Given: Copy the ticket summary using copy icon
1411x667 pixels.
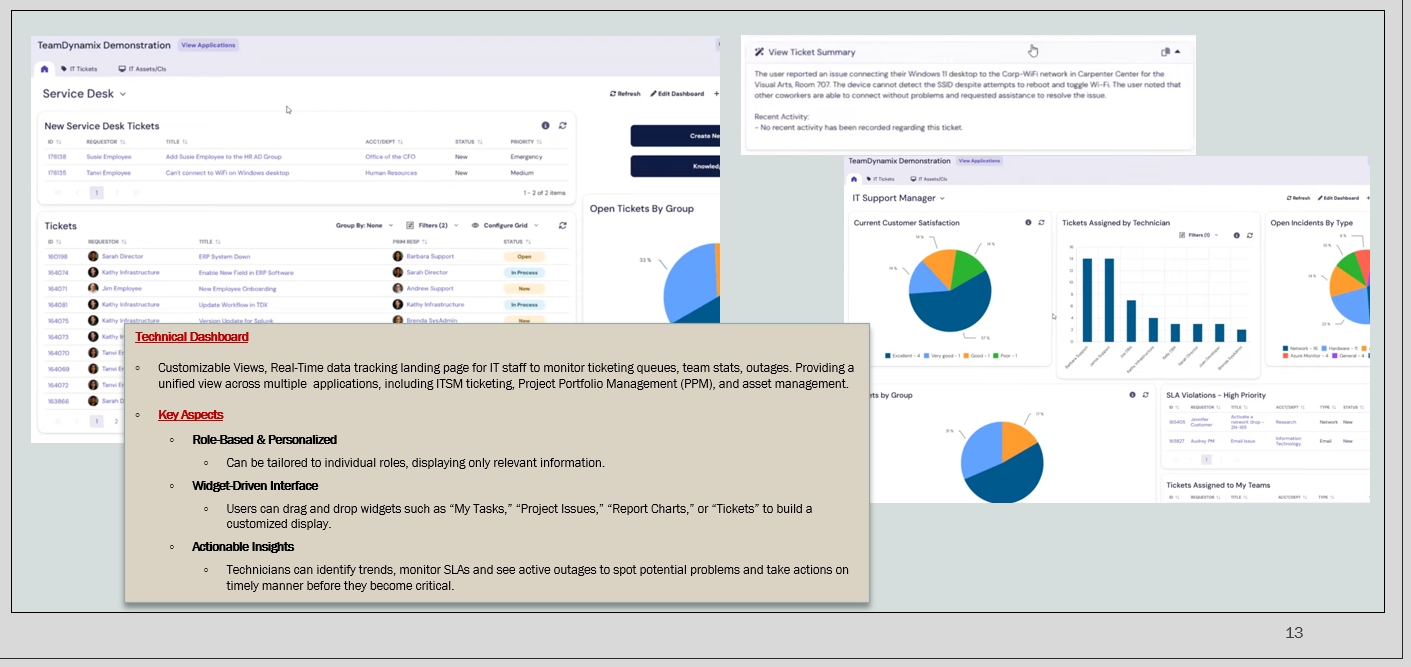Looking at the screenshot, I should click(x=1165, y=52).
